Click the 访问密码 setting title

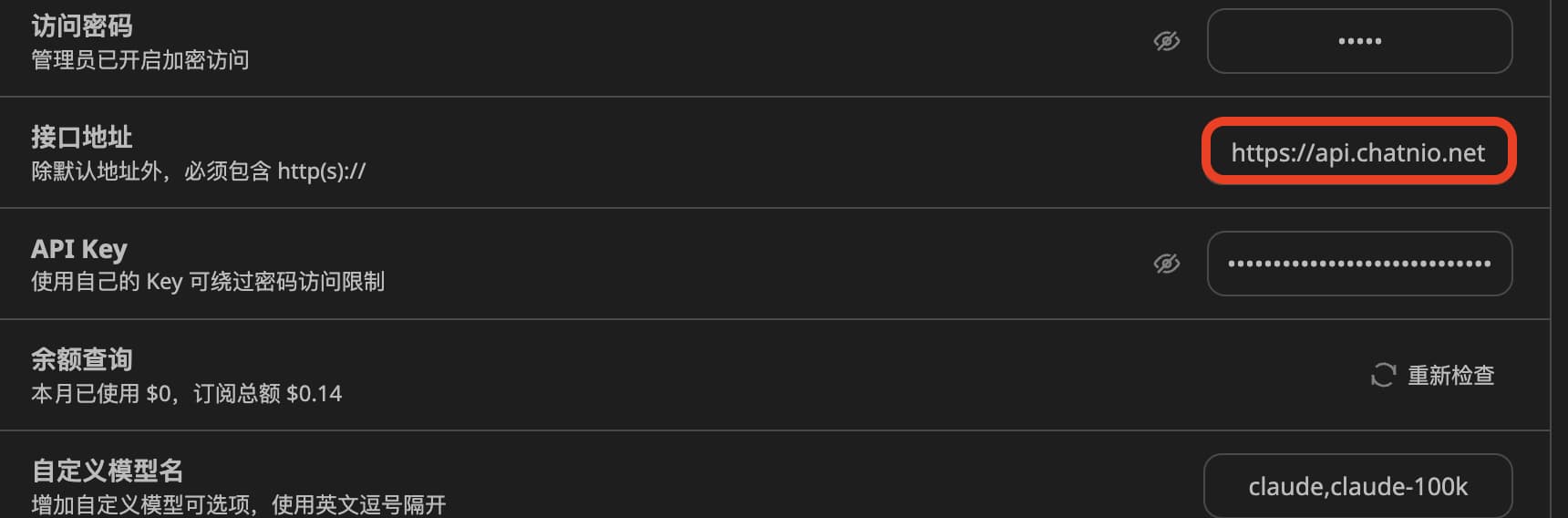[82, 26]
